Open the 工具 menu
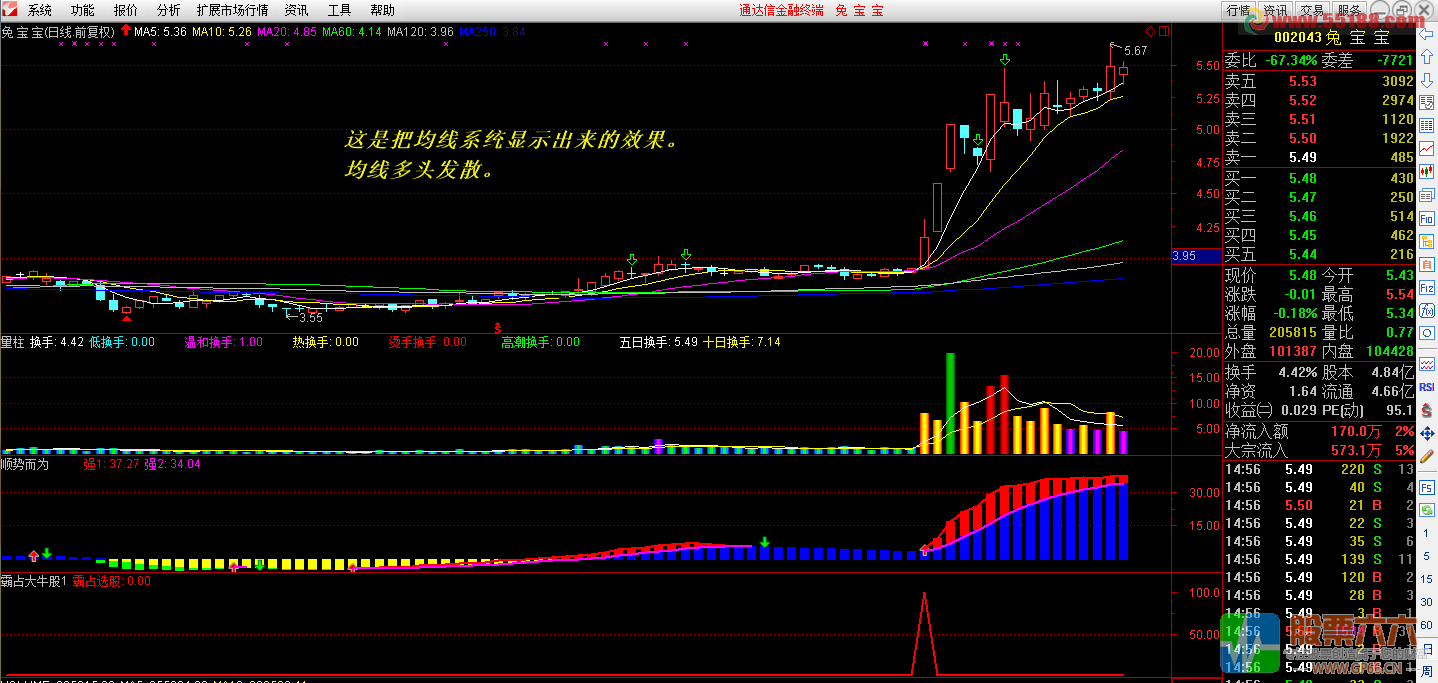This screenshot has width=1438, height=683. point(340,10)
